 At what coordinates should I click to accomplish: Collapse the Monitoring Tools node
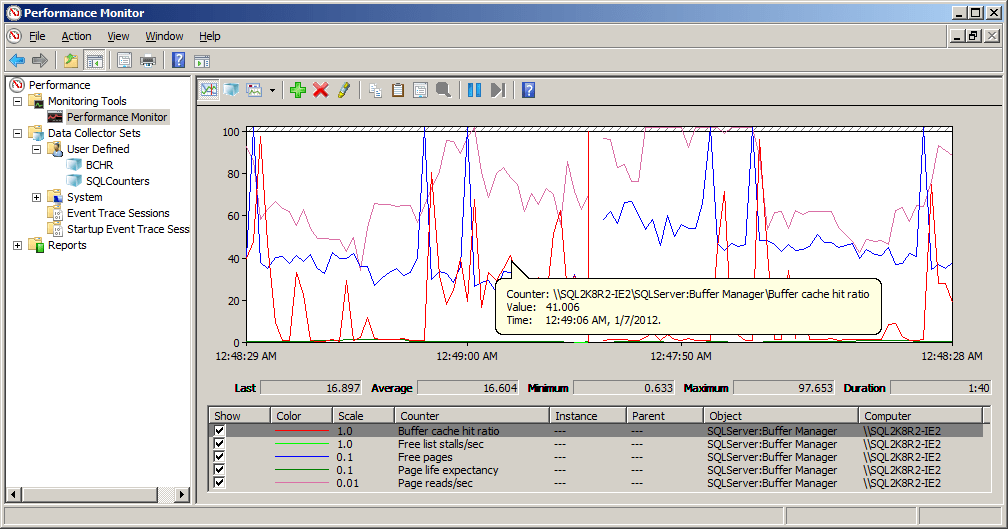tap(17, 101)
